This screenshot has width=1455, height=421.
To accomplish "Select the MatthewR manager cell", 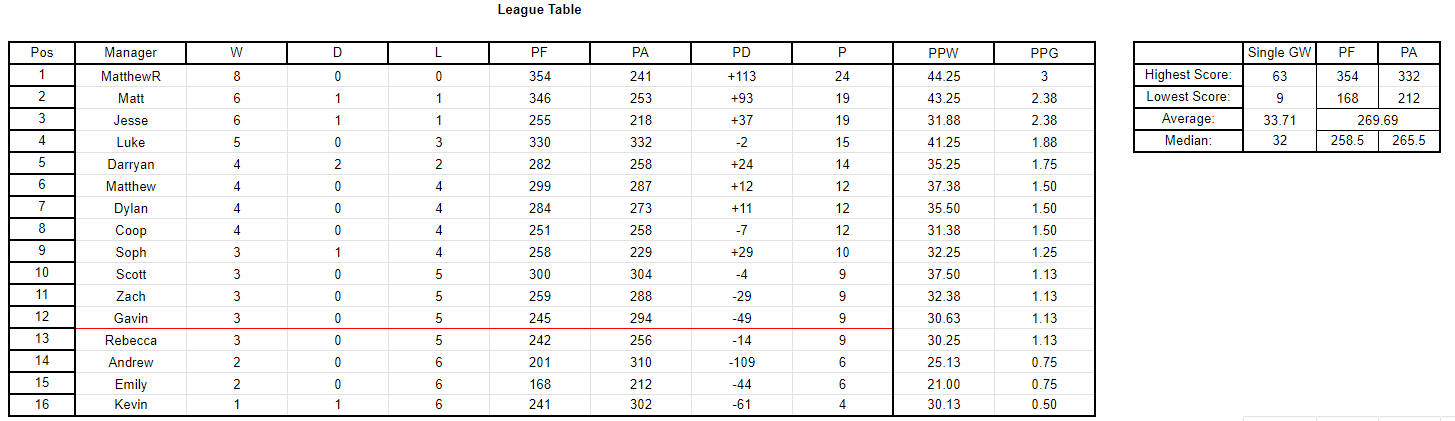I will [130, 76].
